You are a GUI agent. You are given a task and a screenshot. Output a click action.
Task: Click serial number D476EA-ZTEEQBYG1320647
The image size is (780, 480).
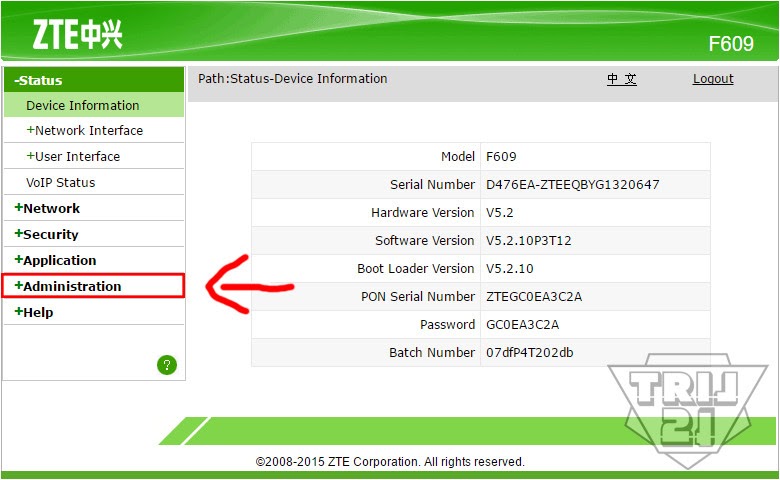click(573, 185)
